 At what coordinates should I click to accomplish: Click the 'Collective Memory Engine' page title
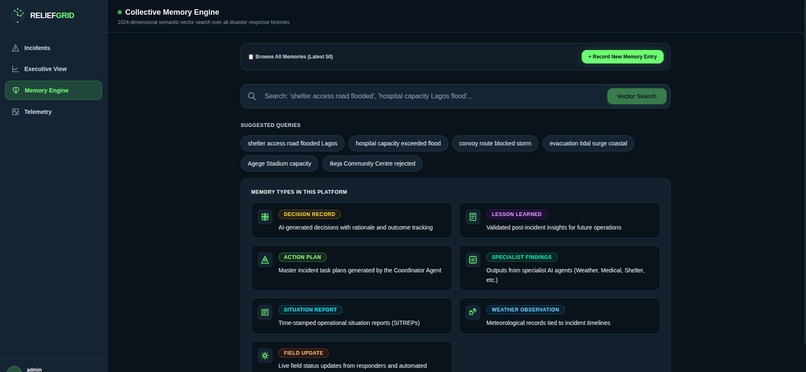pyautogui.click(x=172, y=12)
